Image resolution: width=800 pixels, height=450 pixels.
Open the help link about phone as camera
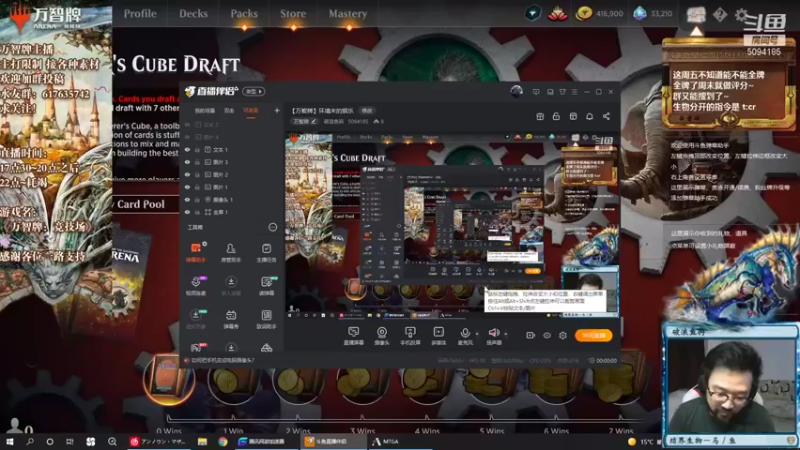pyautogui.click(x=222, y=360)
